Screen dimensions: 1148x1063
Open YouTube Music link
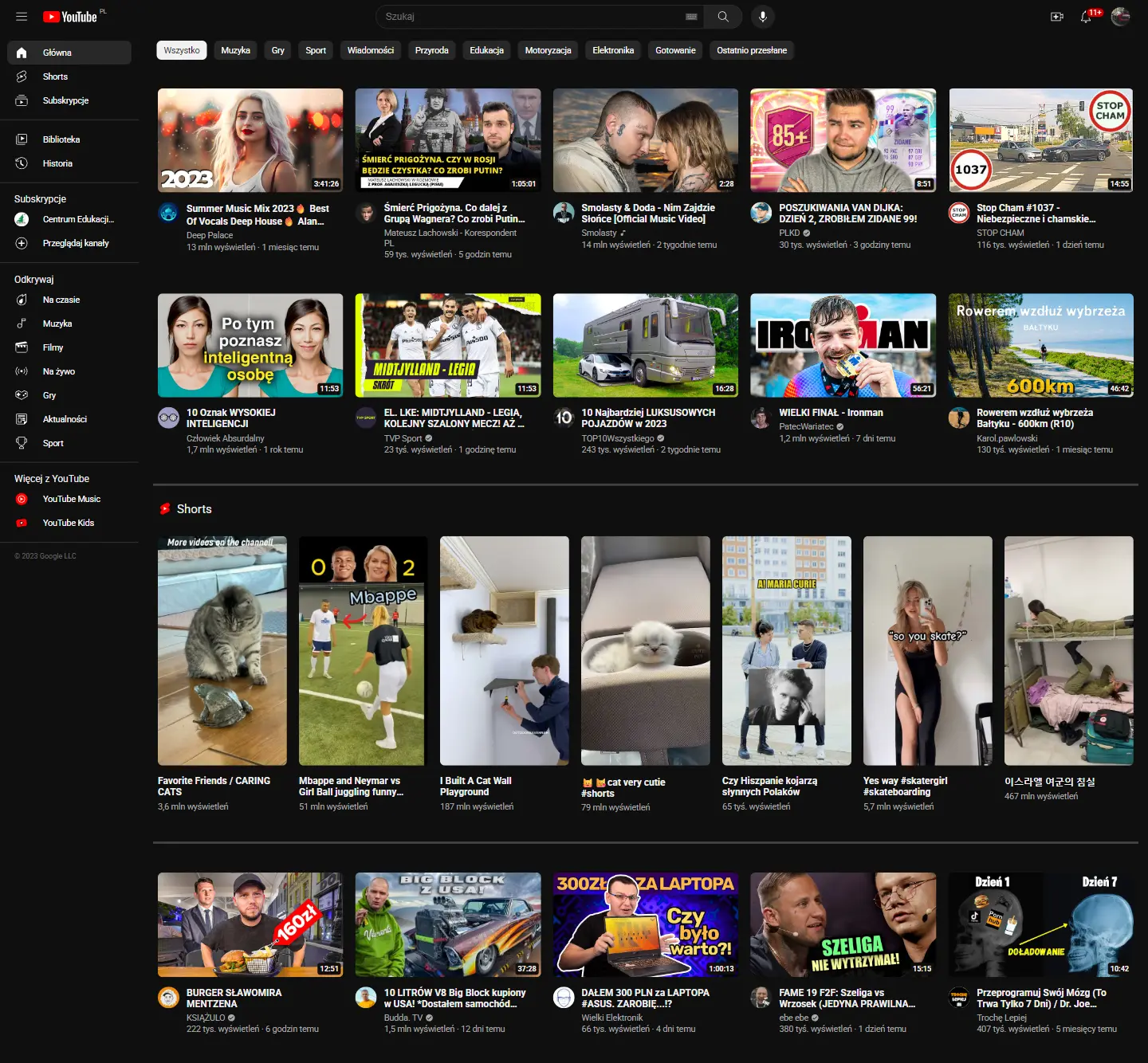(72, 499)
